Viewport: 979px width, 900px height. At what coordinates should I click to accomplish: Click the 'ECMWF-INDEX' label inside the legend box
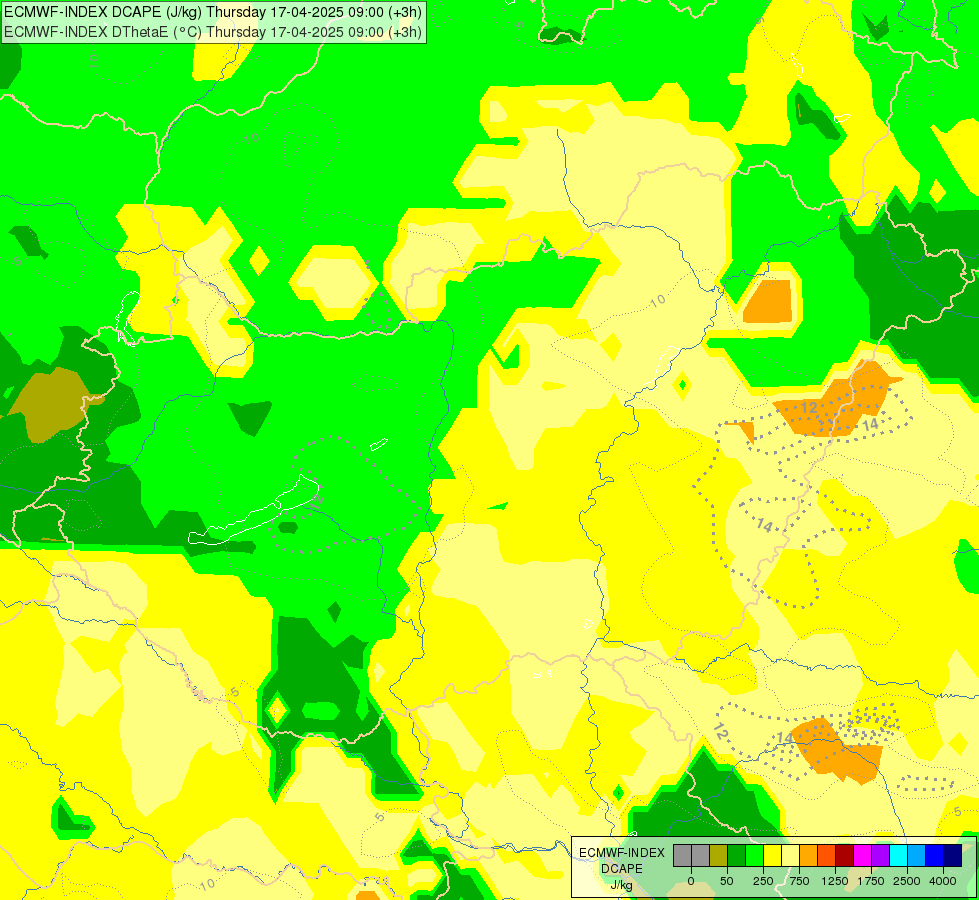point(622,853)
